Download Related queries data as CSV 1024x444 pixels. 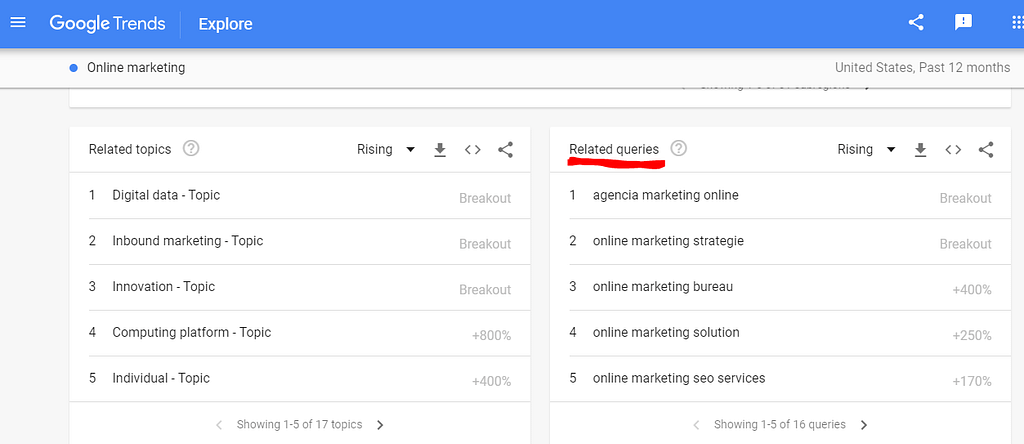tap(921, 150)
